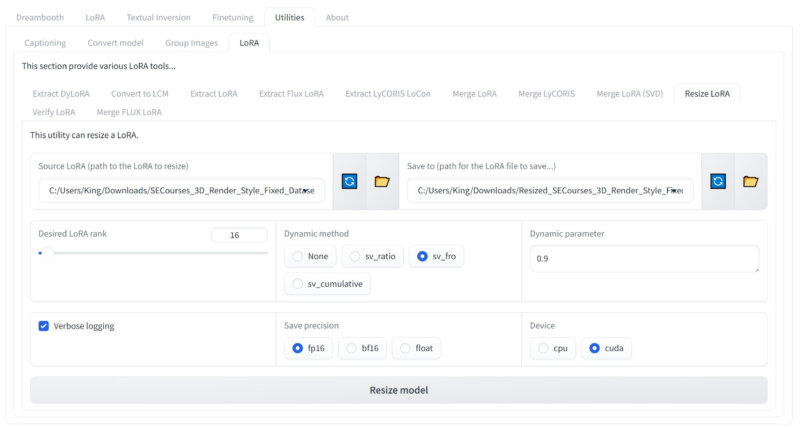The image size is (800, 427).
Task: Click the Dynamic parameter text field
Action: coord(643,258)
